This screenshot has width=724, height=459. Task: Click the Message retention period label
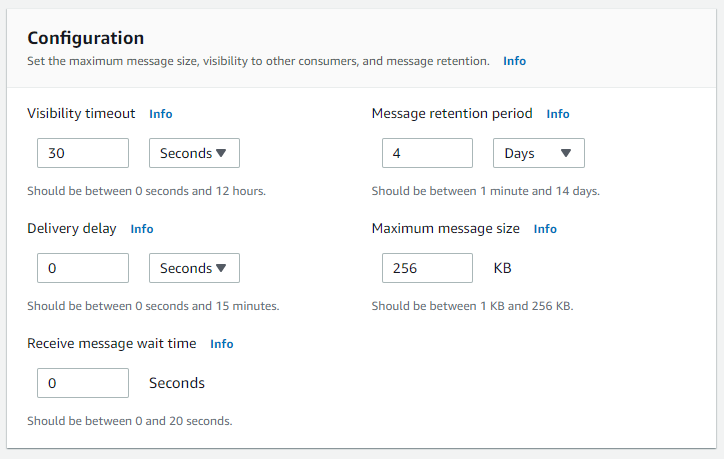452,114
